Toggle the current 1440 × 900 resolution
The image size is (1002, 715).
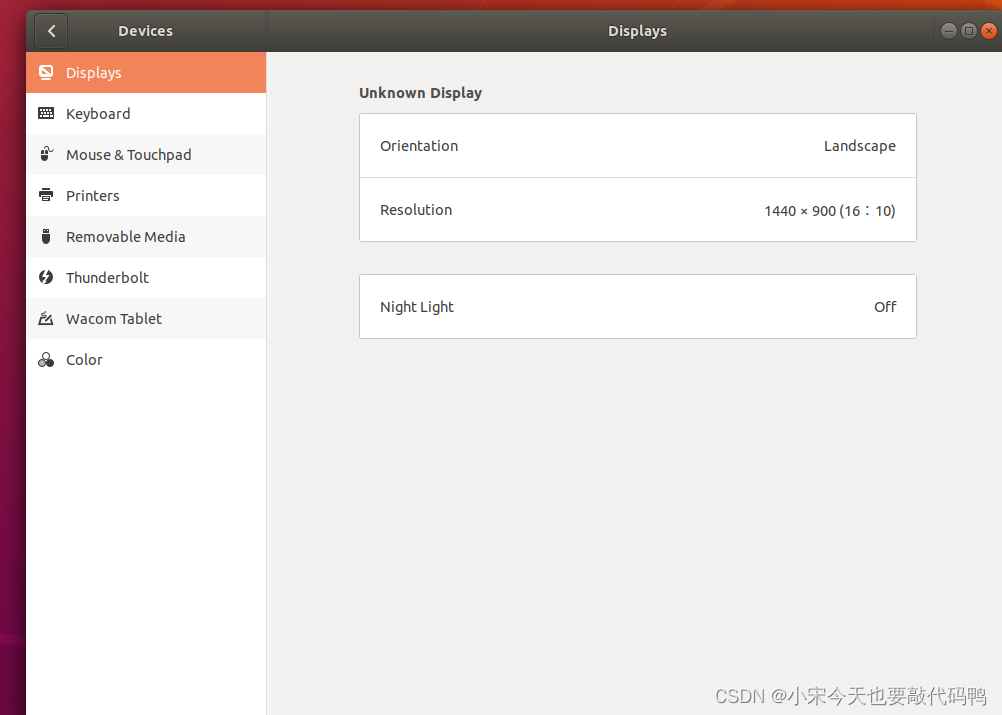[x=828, y=209]
